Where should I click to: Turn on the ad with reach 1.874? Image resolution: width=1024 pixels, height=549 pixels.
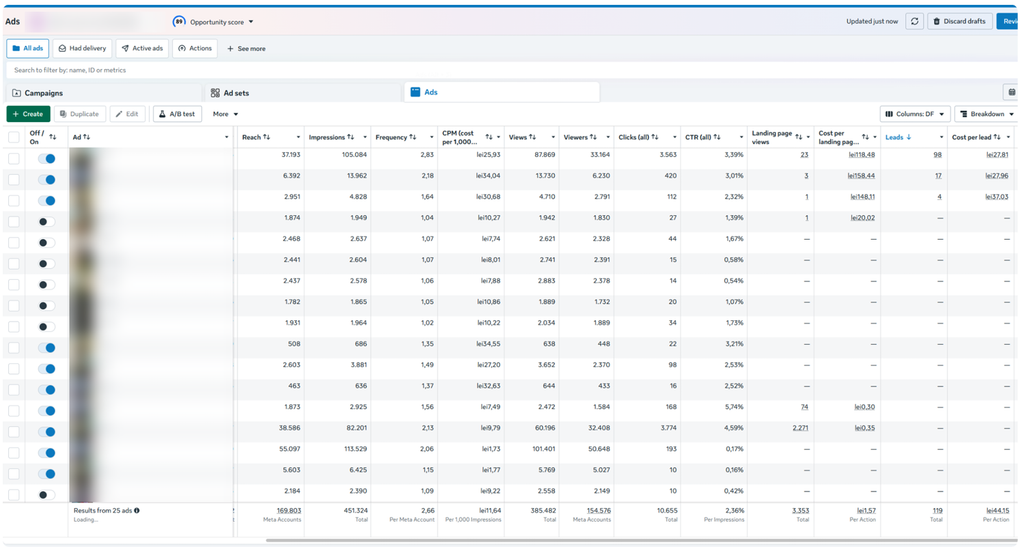click(46, 222)
